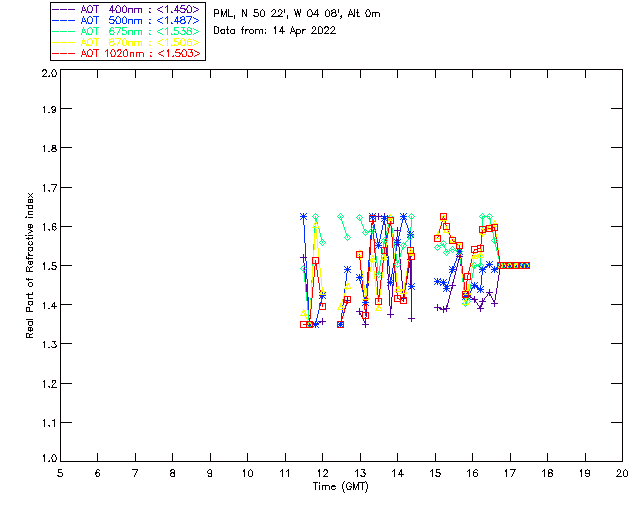The height and width of the screenshot is (512, 640).
Task: Click the y-axis tick label '1.9'
Action: (49, 109)
